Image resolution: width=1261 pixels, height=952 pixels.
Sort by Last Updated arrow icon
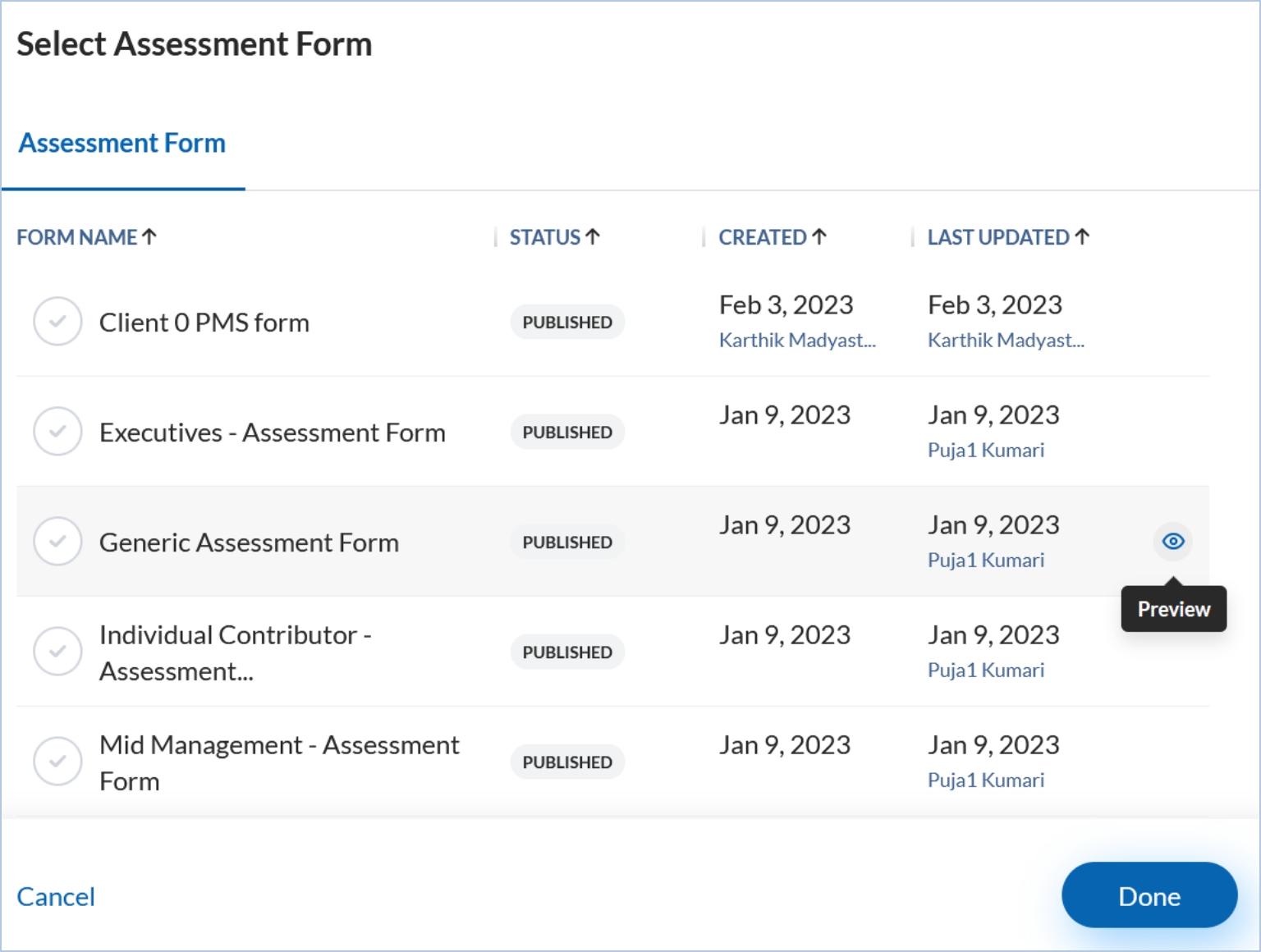click(1082, 237)
